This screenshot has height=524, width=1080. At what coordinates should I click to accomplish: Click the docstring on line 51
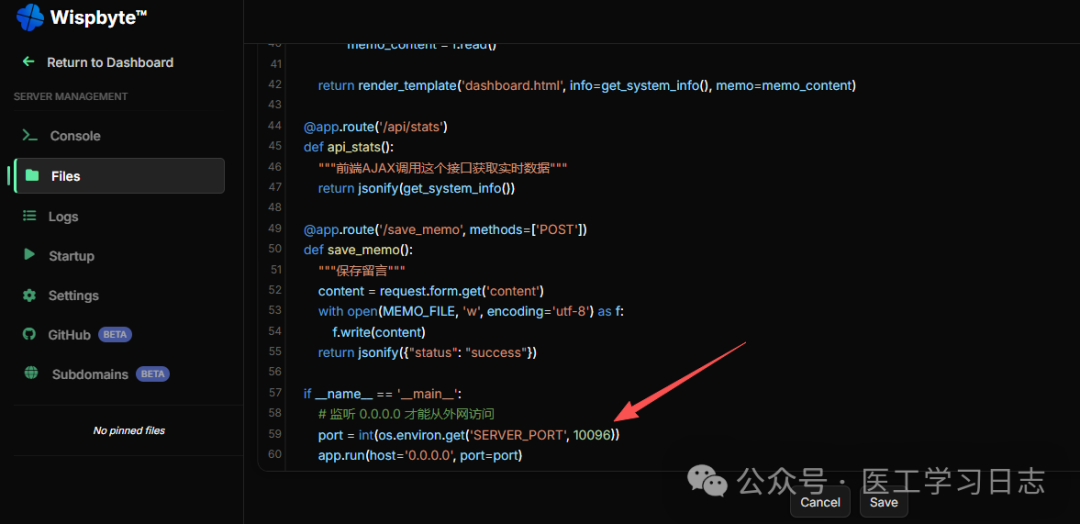point(362,270)
